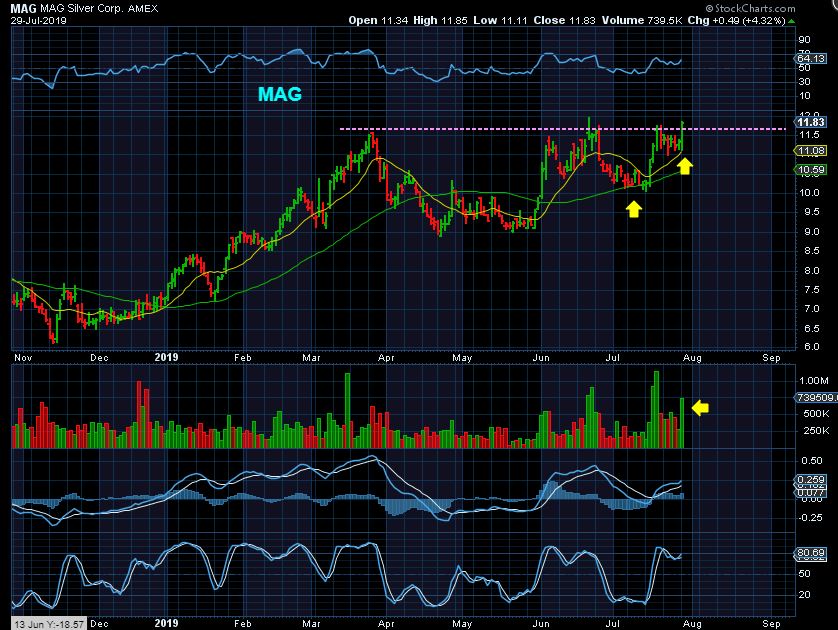Click the 29-Jul-2019 date label
Image resolution: width=838 pixels, height=630 pixels.
pyautogui.click(x=37, y=20)
